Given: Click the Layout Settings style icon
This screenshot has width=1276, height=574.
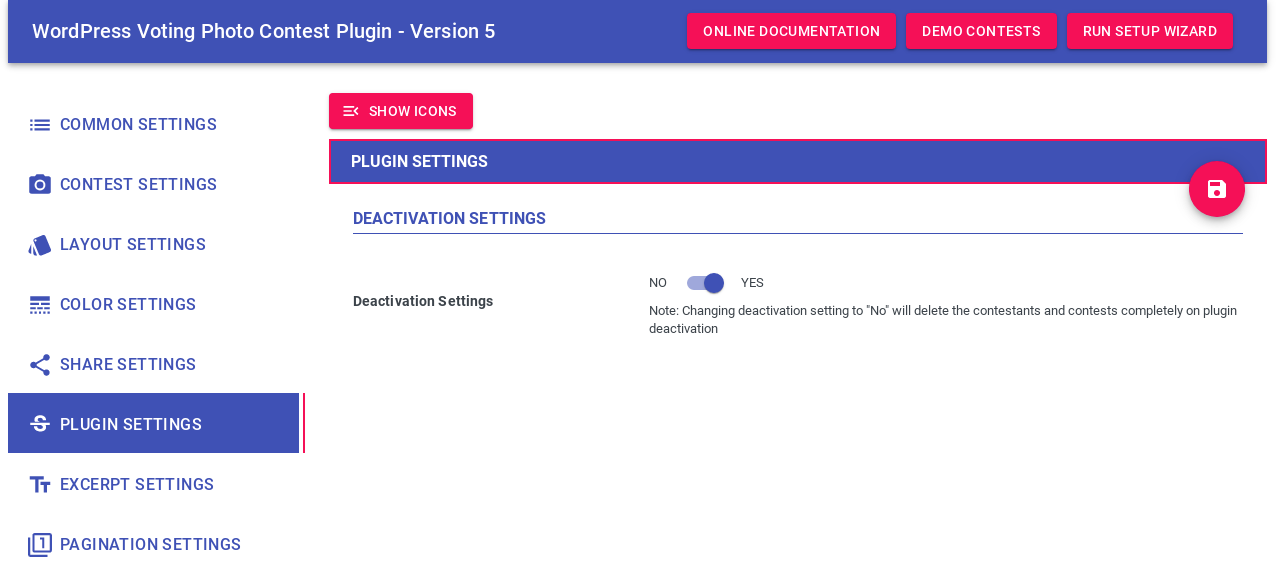Looking at the screenshot, I should pos(40,245).
